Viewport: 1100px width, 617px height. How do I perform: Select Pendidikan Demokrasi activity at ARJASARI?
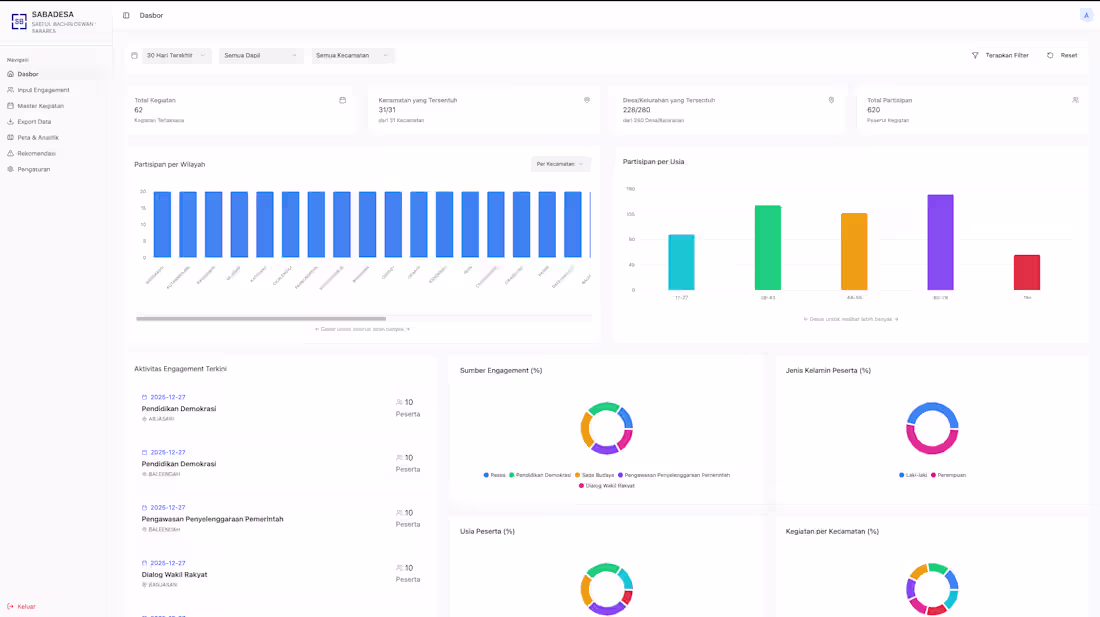click(x=179, y=409)
